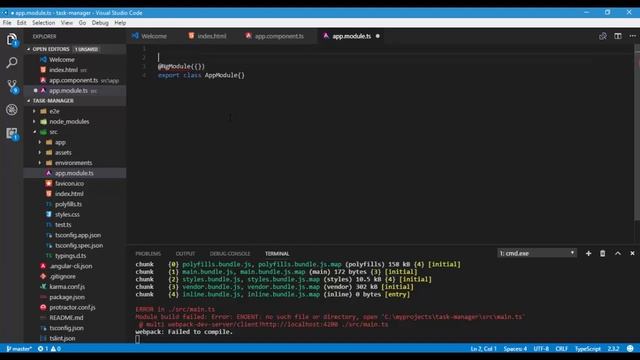Open styles.css in the file tree
This screenshot has width=640, height=360.
click(x=67, y=214)
